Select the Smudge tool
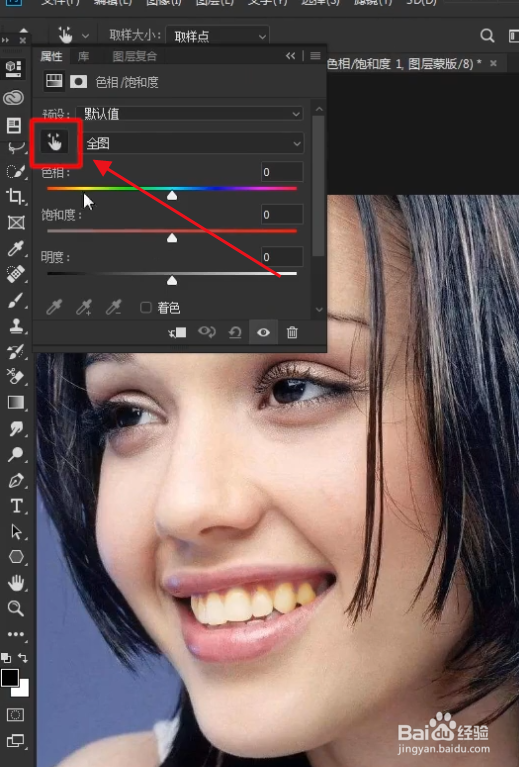This screenshot has height=767, width=519. click(x=16, y=429)
